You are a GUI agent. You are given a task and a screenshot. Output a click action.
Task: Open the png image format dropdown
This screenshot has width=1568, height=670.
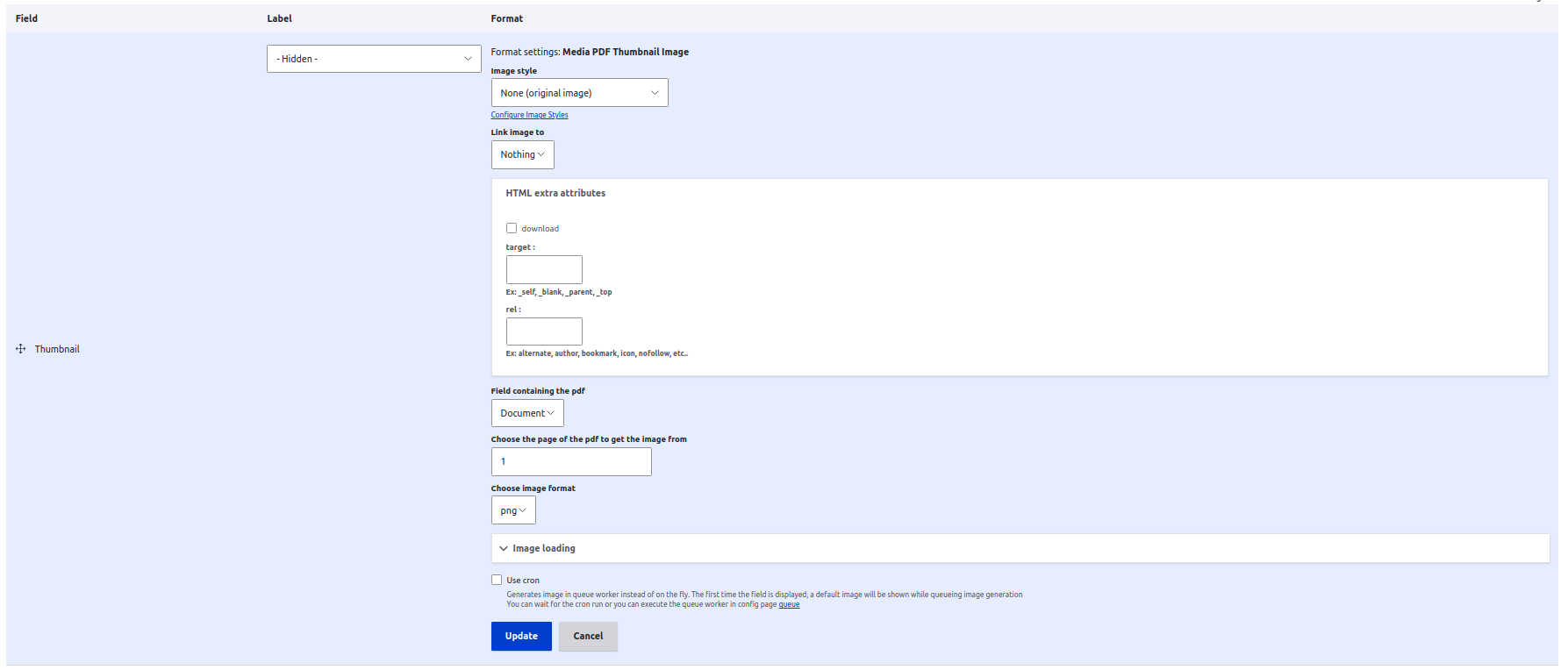coord(513,510)
